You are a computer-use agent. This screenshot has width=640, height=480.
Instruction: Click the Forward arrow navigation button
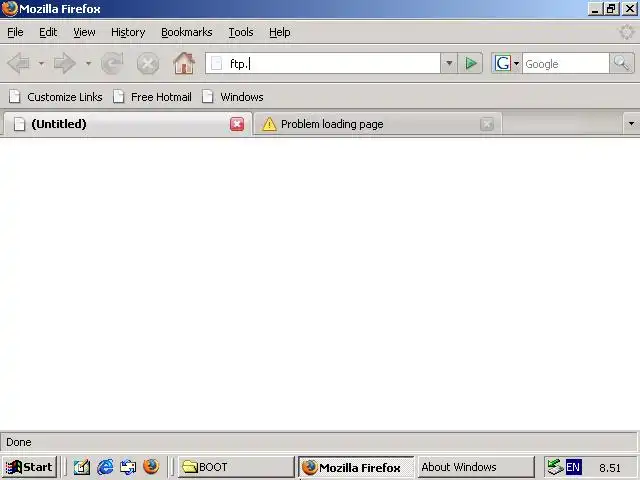(x=65, y=64)
